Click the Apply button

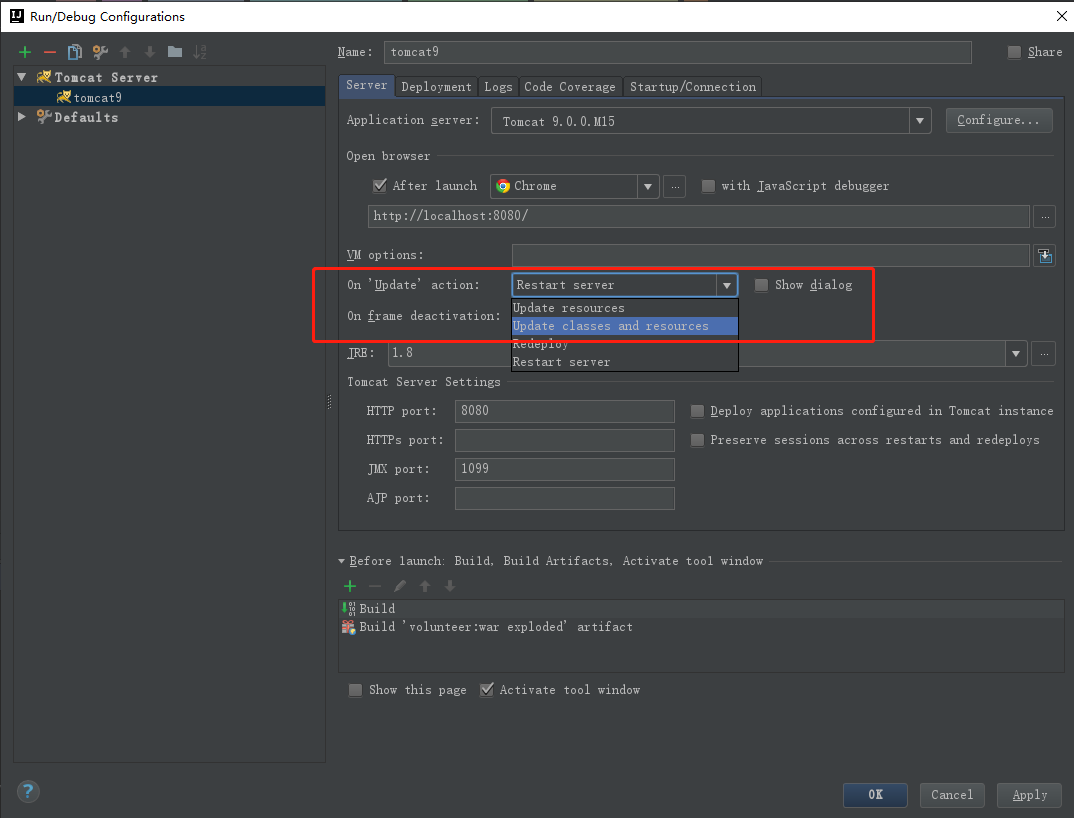click(x=1029, y=795)
